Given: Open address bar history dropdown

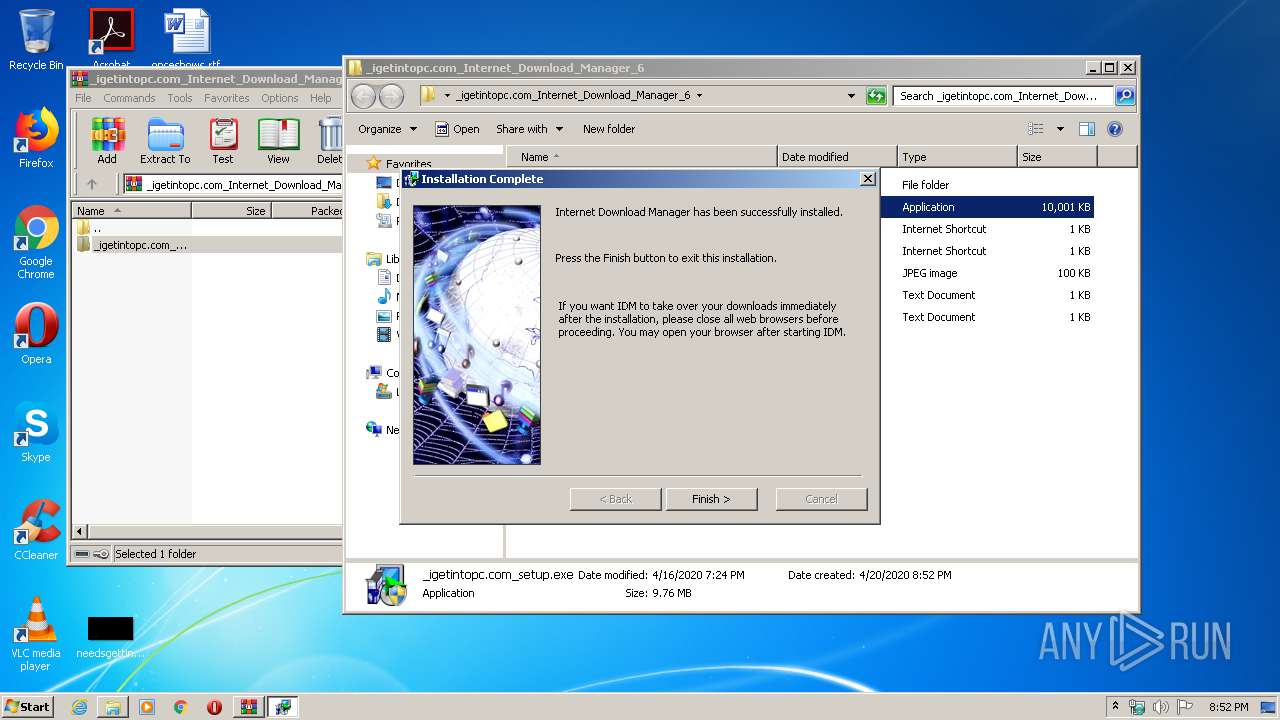Looking at the screenshot, I should tap(851, 96).
